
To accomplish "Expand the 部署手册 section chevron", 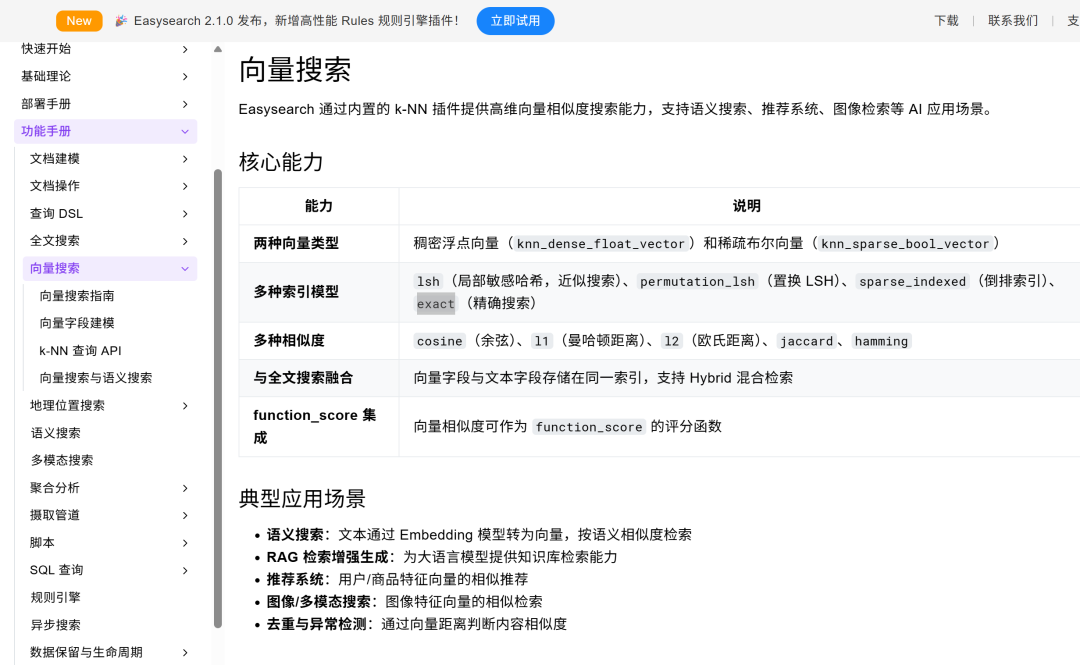I will point(185,104).
